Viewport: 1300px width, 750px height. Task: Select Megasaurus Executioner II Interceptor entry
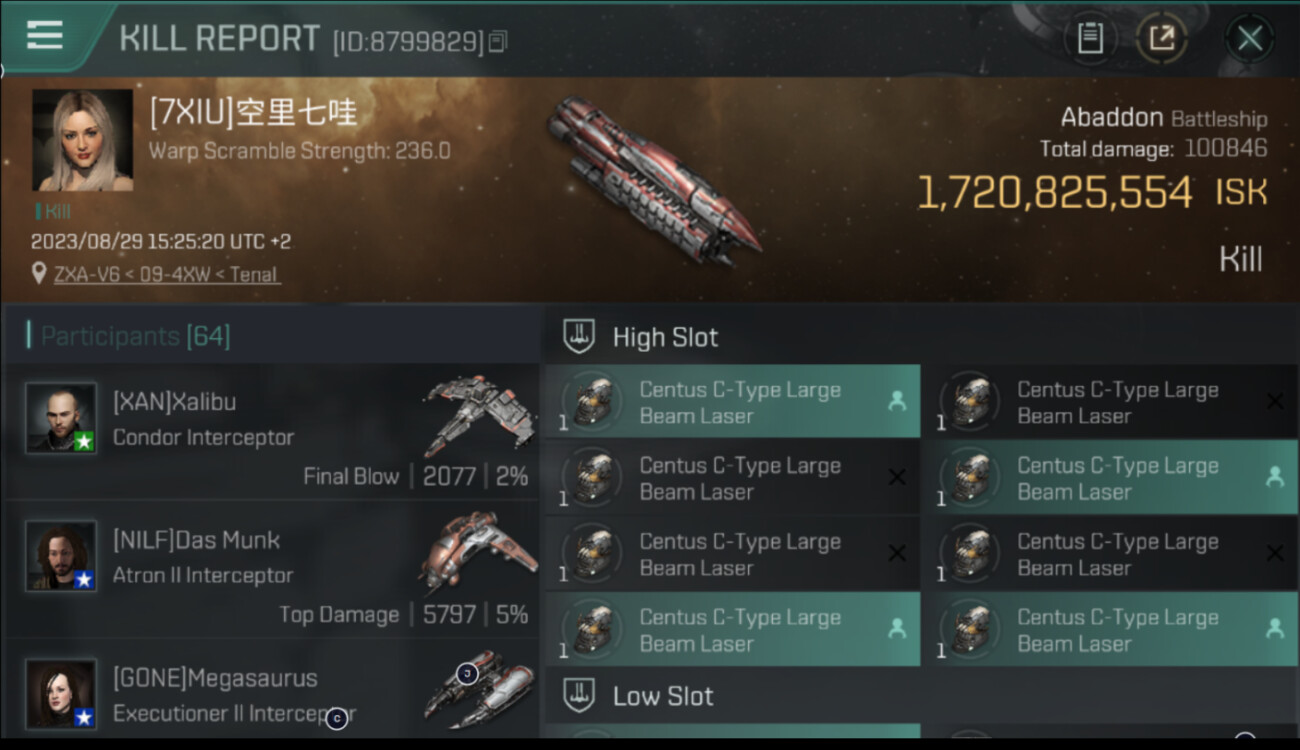pos(272,690)
